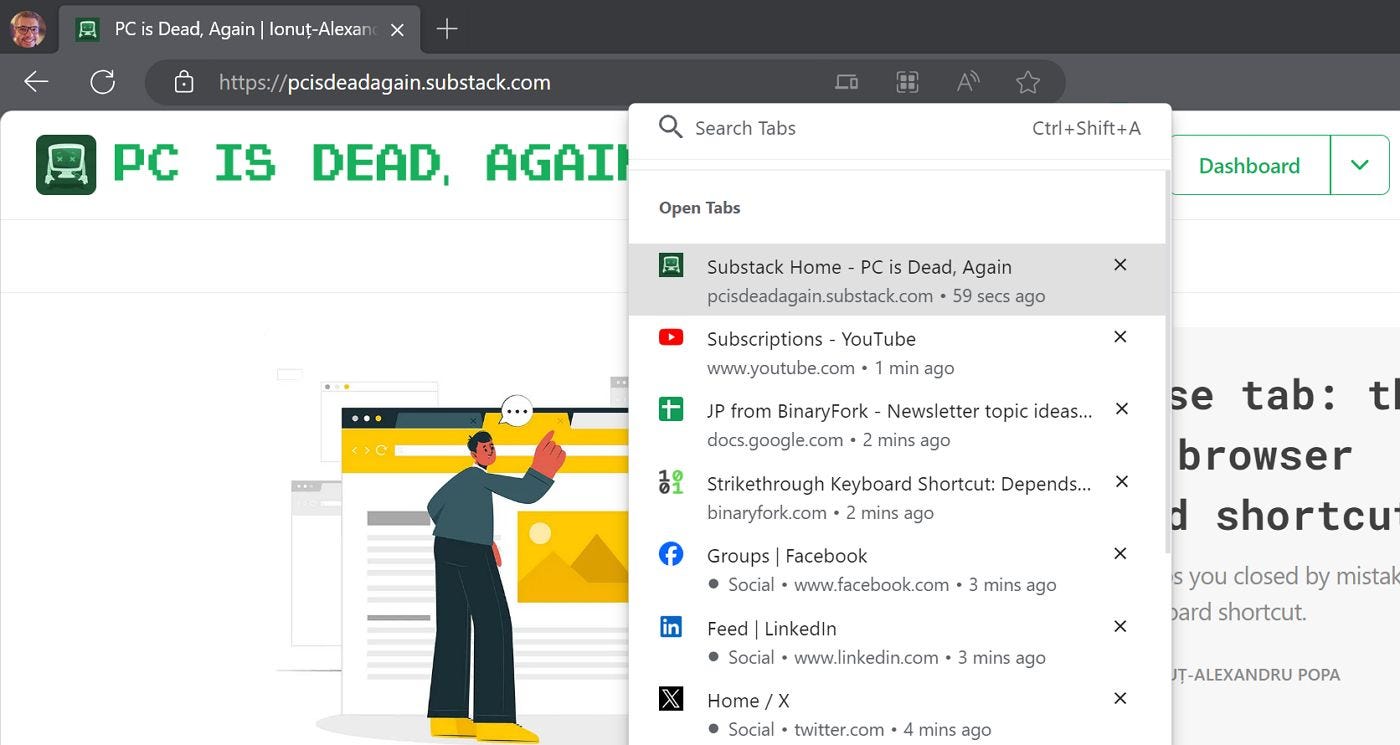Open a new tab with the plus button
1400x745 pixels.
point(446,29)
